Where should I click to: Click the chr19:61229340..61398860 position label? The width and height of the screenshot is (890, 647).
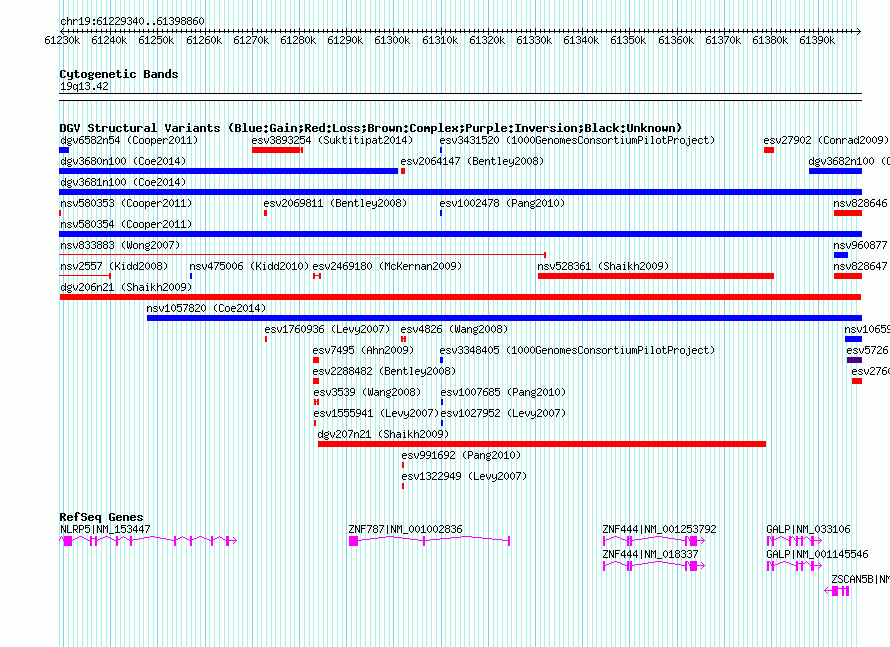click(x=132, y=21)
